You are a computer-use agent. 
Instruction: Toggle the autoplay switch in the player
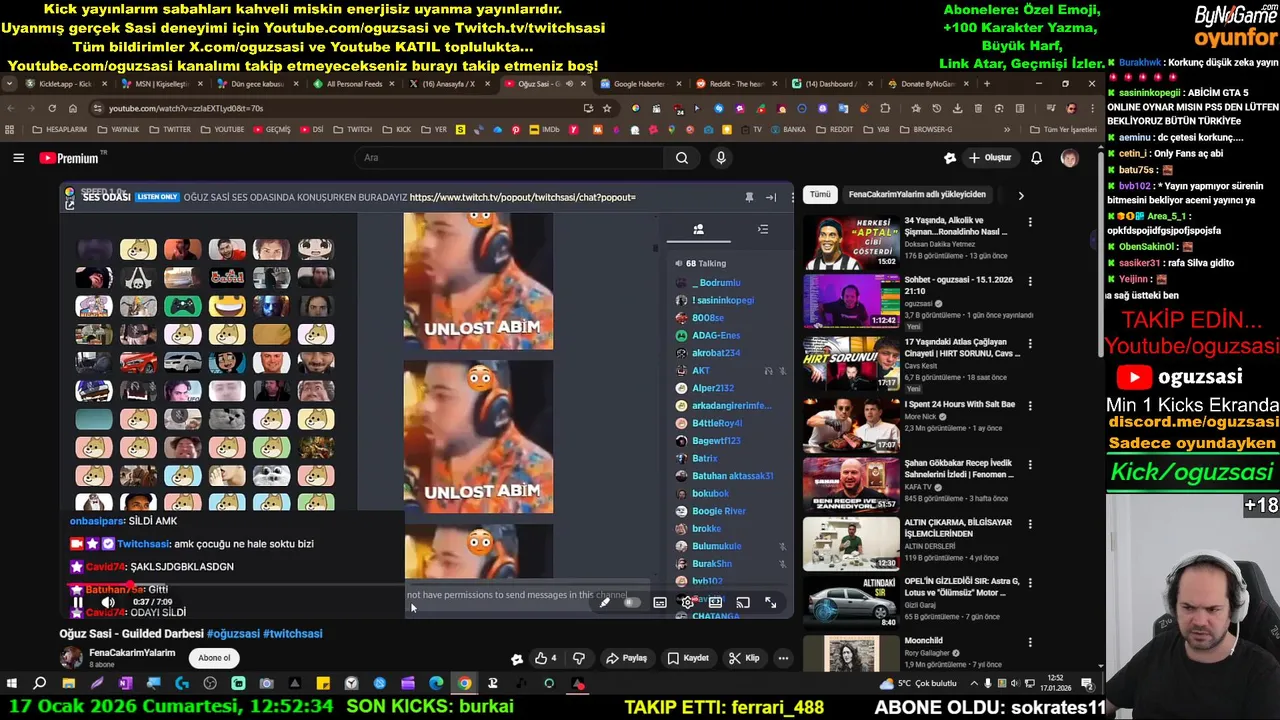631,603
